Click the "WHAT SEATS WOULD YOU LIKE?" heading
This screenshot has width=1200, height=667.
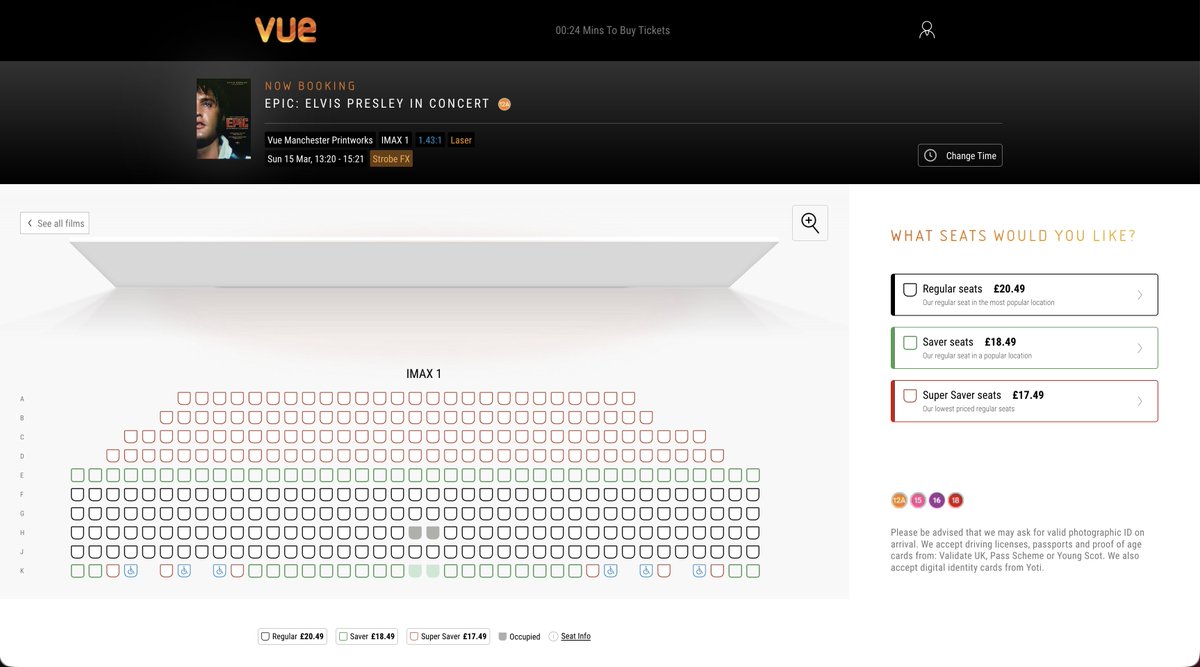click(1013, 236)
